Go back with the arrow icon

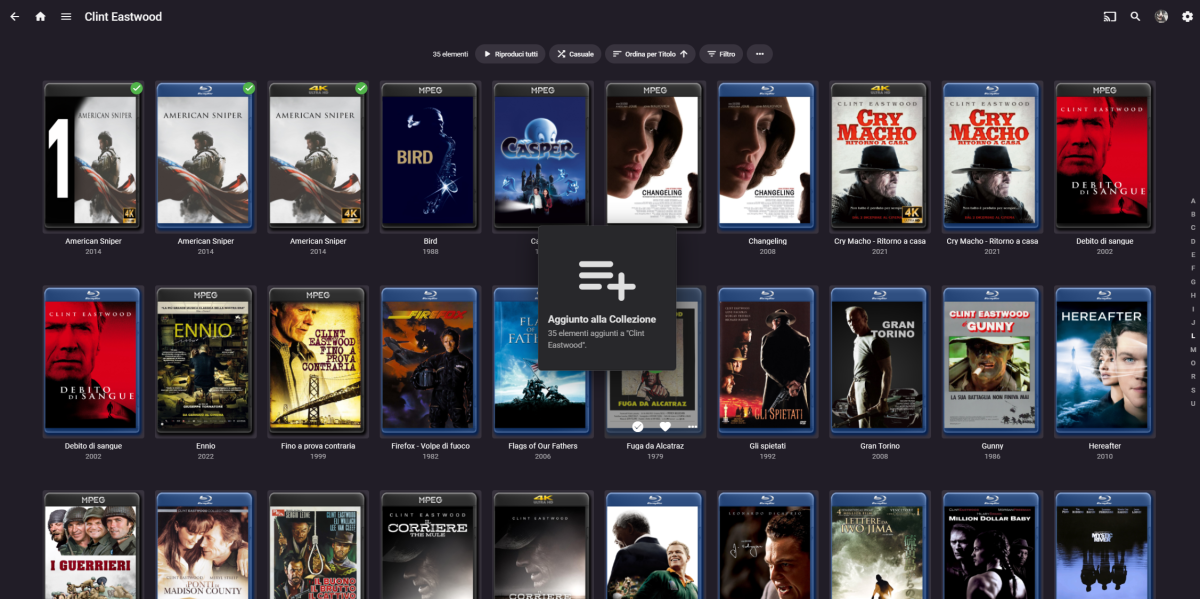(x=14, y=17)
